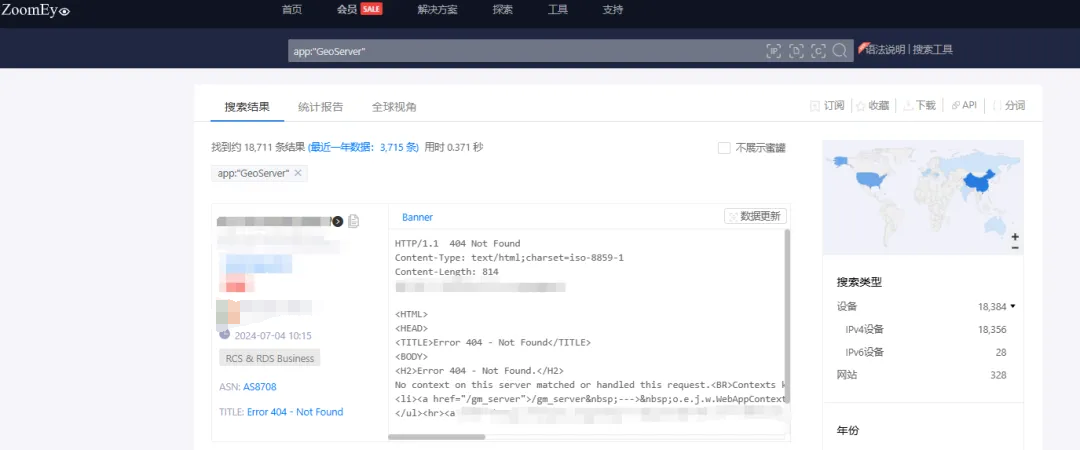This screenshot has width=1080, height=450.
Task: Click the 订阅 subscribe icon
Action: (x=815, y=105)
